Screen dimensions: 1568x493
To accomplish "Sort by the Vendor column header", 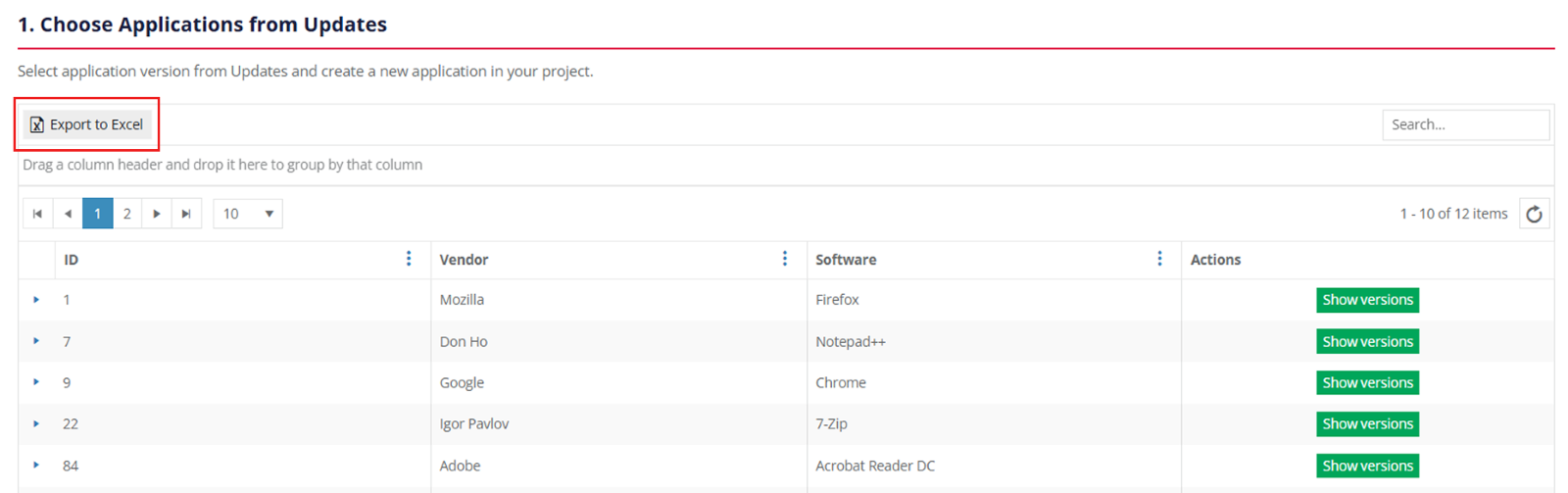I will pos(465,260).
